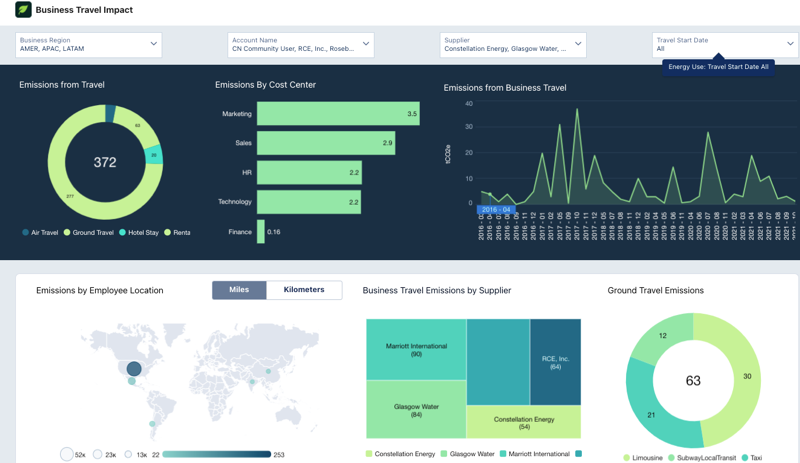Viewport: 800px width, 463px height.
Task: Click the Emissions by Employee Location heading
Action: 100,290
